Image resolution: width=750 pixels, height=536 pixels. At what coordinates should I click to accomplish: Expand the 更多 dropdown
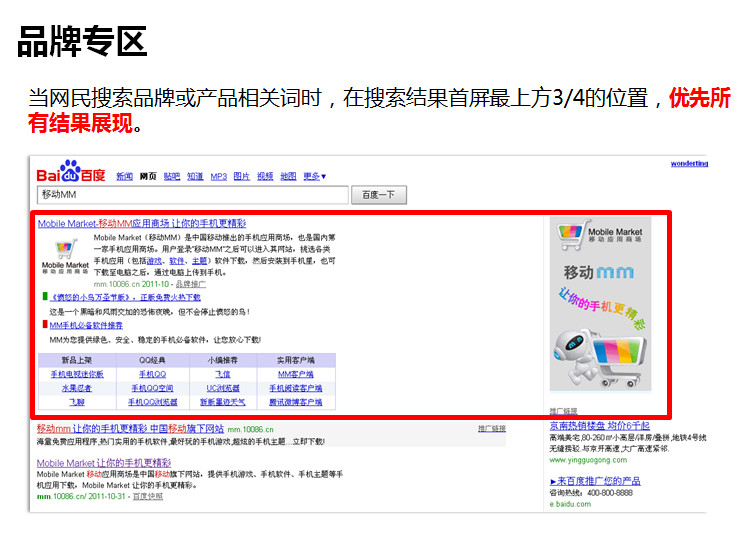[x=314, y=176]
